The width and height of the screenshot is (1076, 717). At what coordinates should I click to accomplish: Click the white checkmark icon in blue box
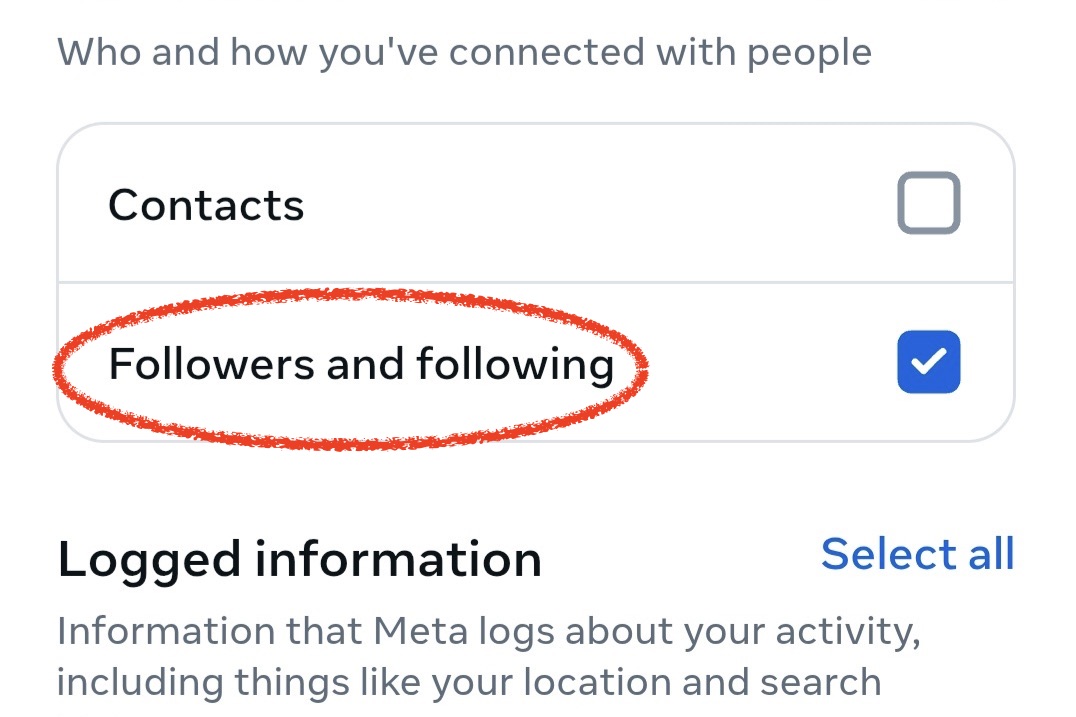point(928,362)
